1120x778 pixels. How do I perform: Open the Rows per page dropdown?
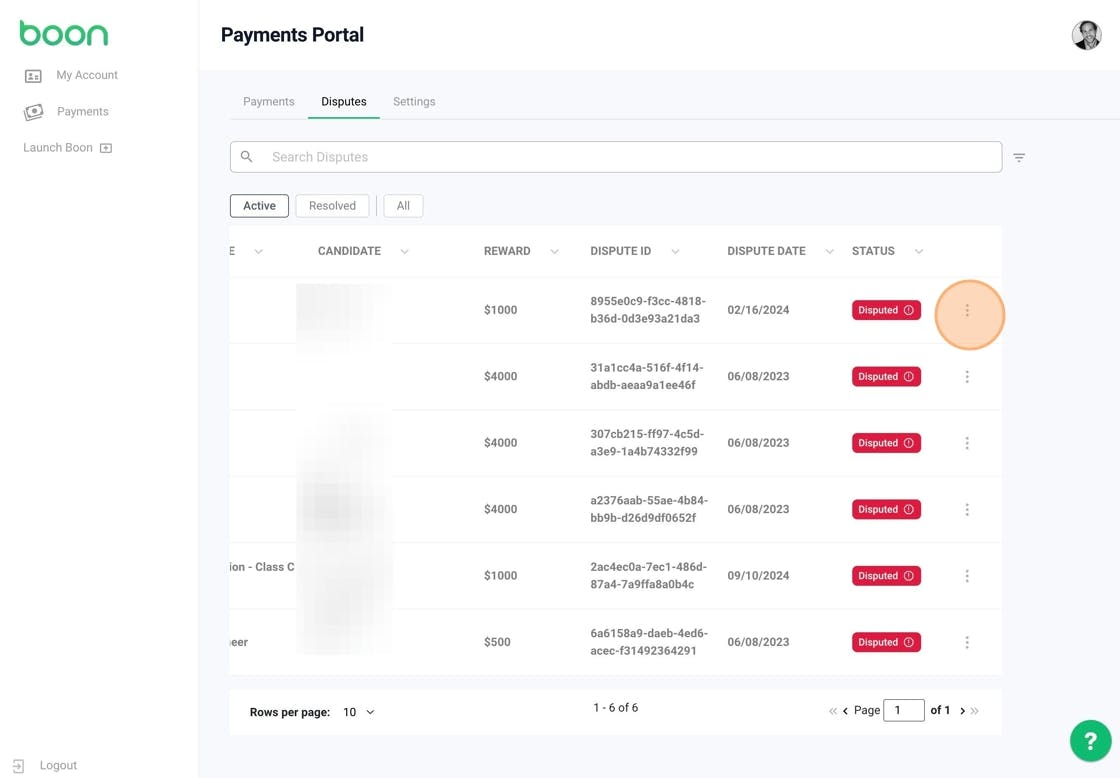click(359, 712)
